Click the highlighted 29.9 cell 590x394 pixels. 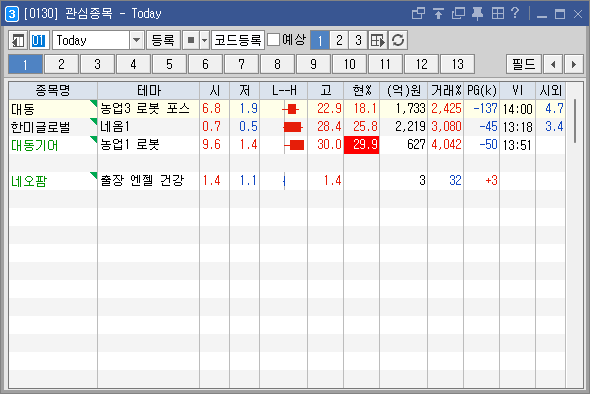pos(362,145)
